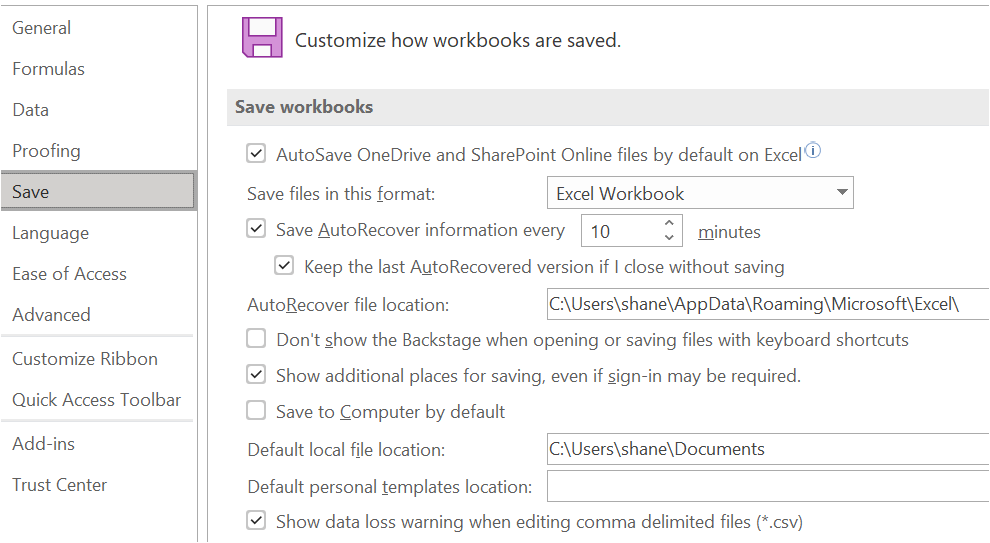The width and height of the screenshot is (990, 543).
Task: Click the purple floppy disk save icon
Action: pyautogui.click(x=262, y=37)
